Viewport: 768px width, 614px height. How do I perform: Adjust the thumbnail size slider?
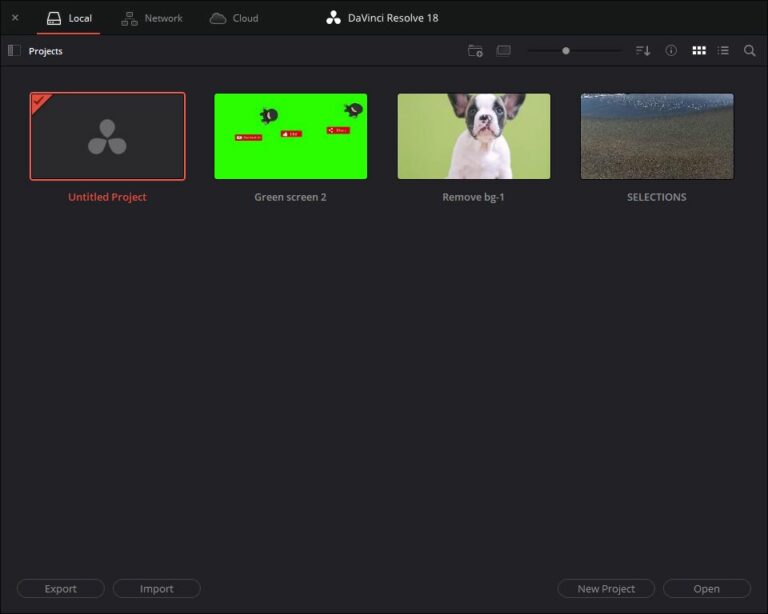[566, 50]
